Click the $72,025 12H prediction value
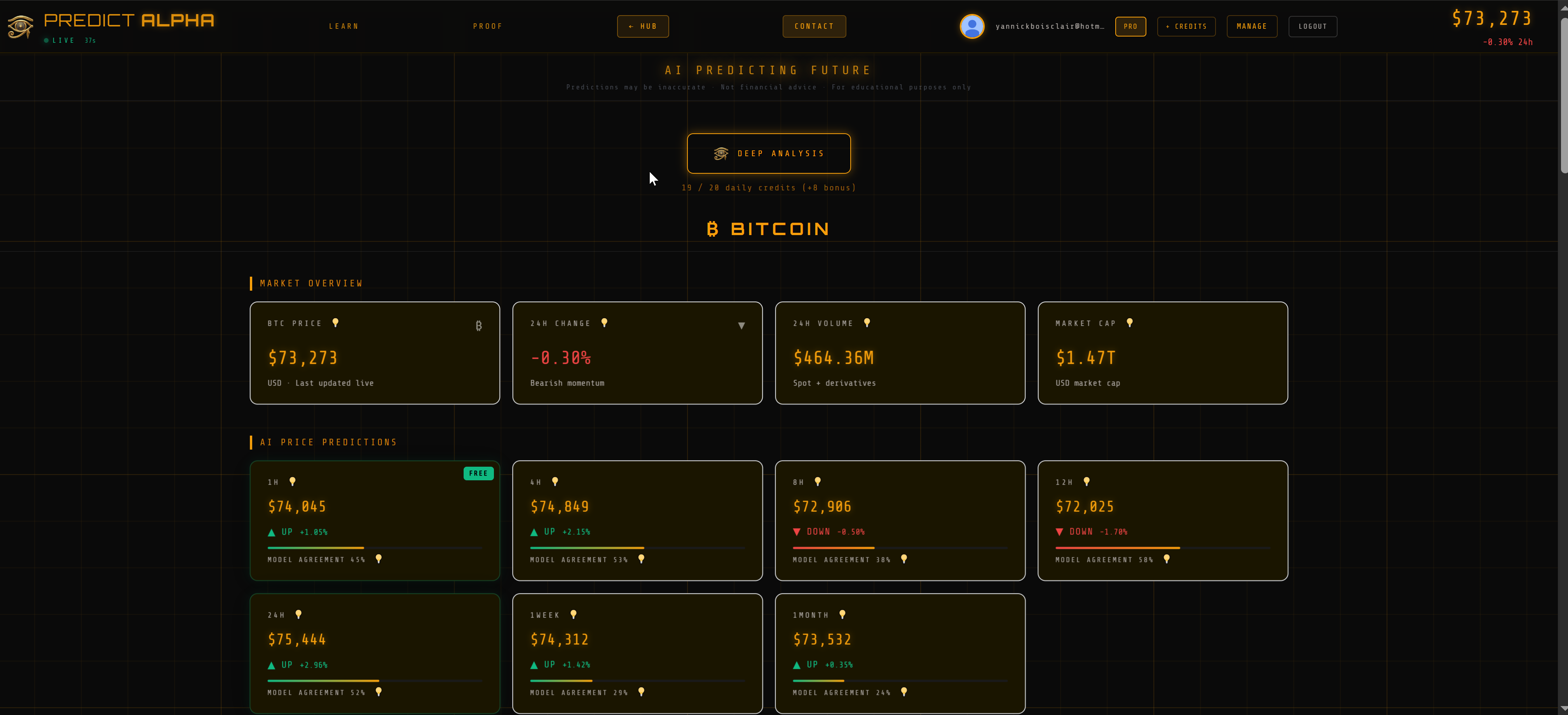Image resolution: width=1568 pixels, height=715 pixels. pos(1085,506)
